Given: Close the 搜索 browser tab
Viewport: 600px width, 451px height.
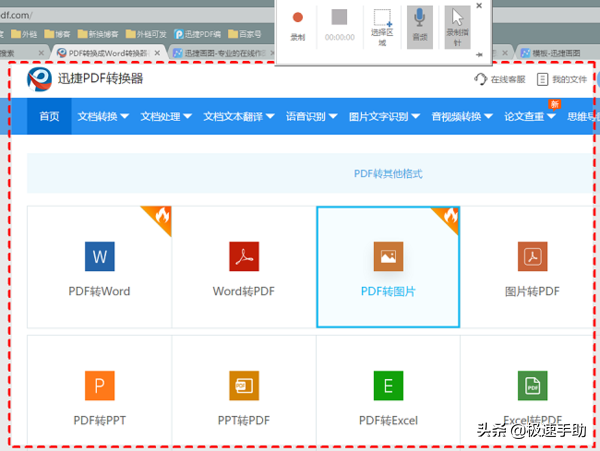Looking at the screenshot, I should pos(41,53).
